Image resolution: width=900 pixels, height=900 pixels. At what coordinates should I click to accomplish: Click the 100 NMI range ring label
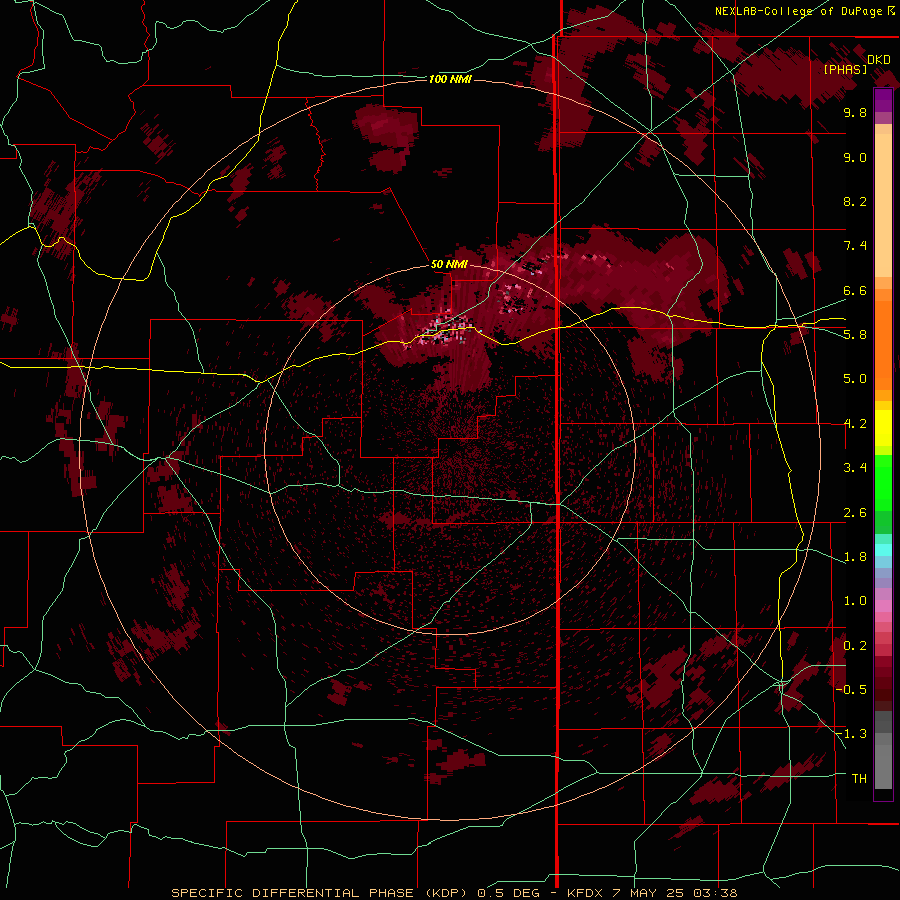(450, 79)
